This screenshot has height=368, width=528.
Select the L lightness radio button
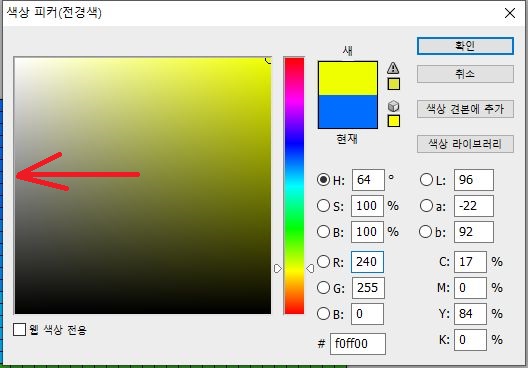click(x=426, y=180)
